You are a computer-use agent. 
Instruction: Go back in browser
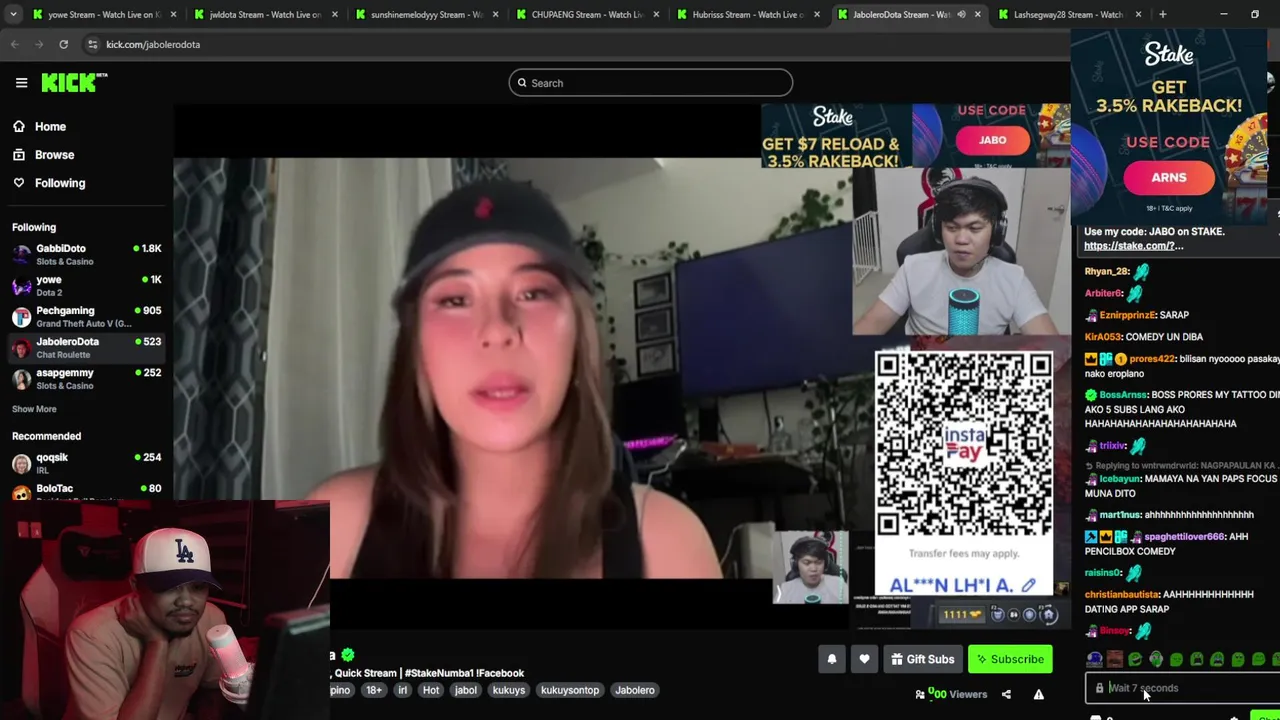(14, 44)
